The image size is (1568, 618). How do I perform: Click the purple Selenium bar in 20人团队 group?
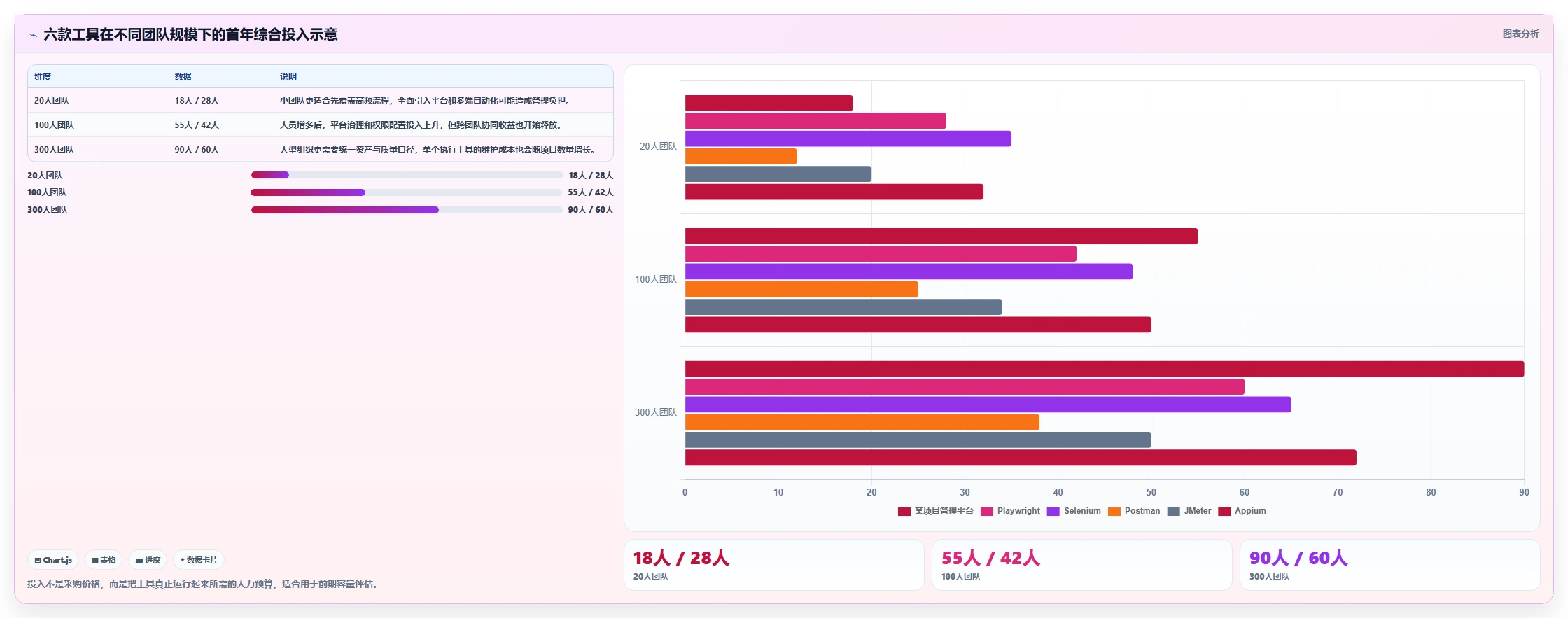(x=848, y=139)
